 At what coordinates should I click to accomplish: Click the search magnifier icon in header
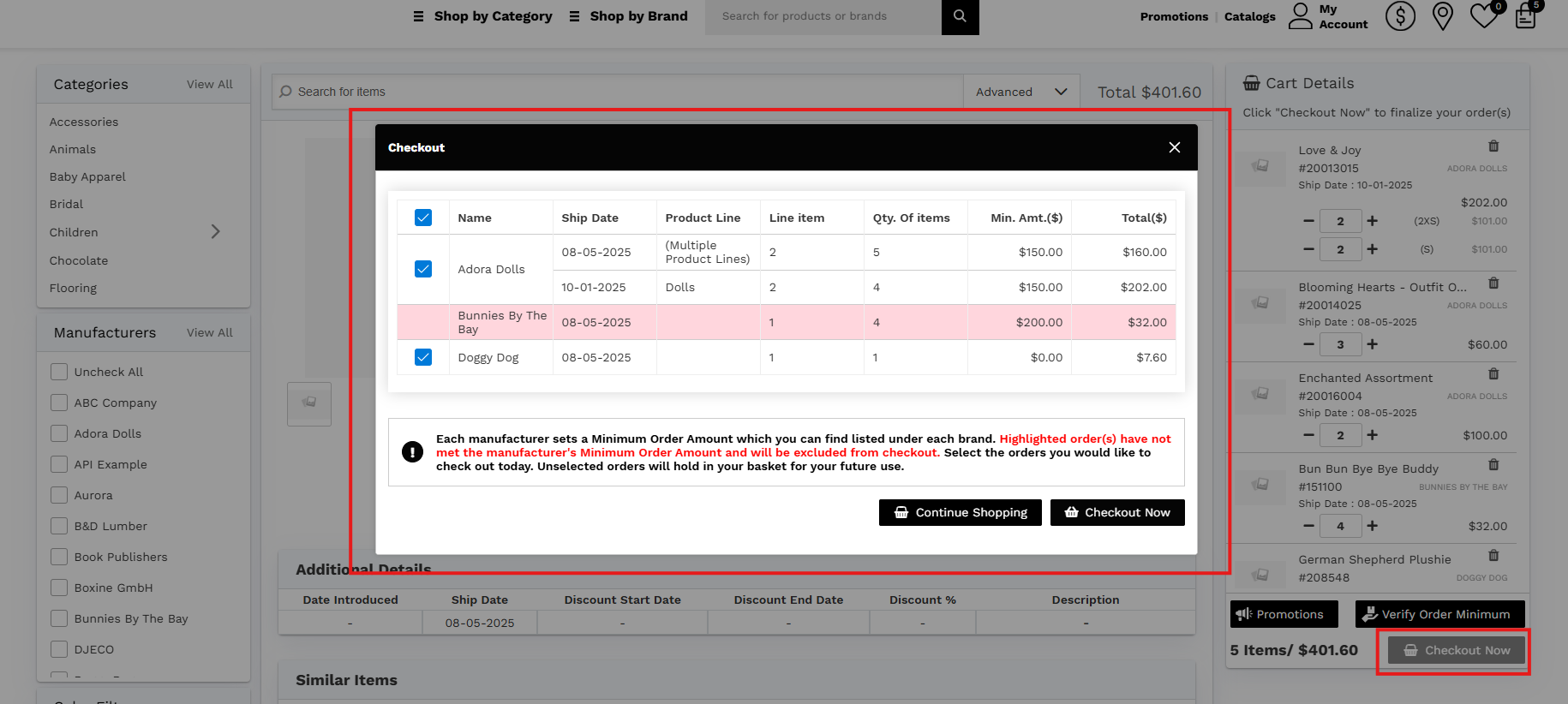tap(960, 16)
